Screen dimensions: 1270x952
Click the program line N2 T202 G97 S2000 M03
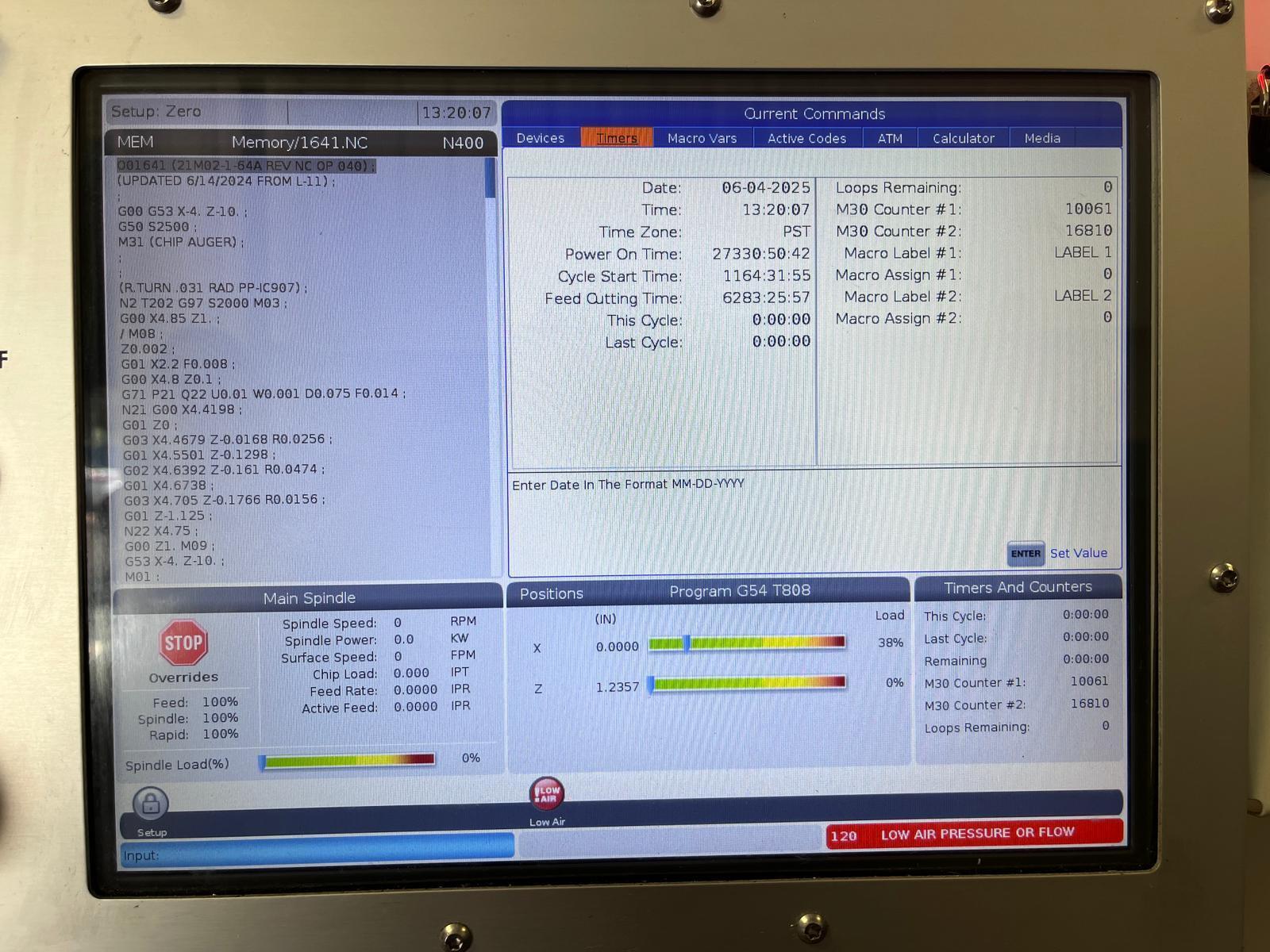tap(204, 303)
